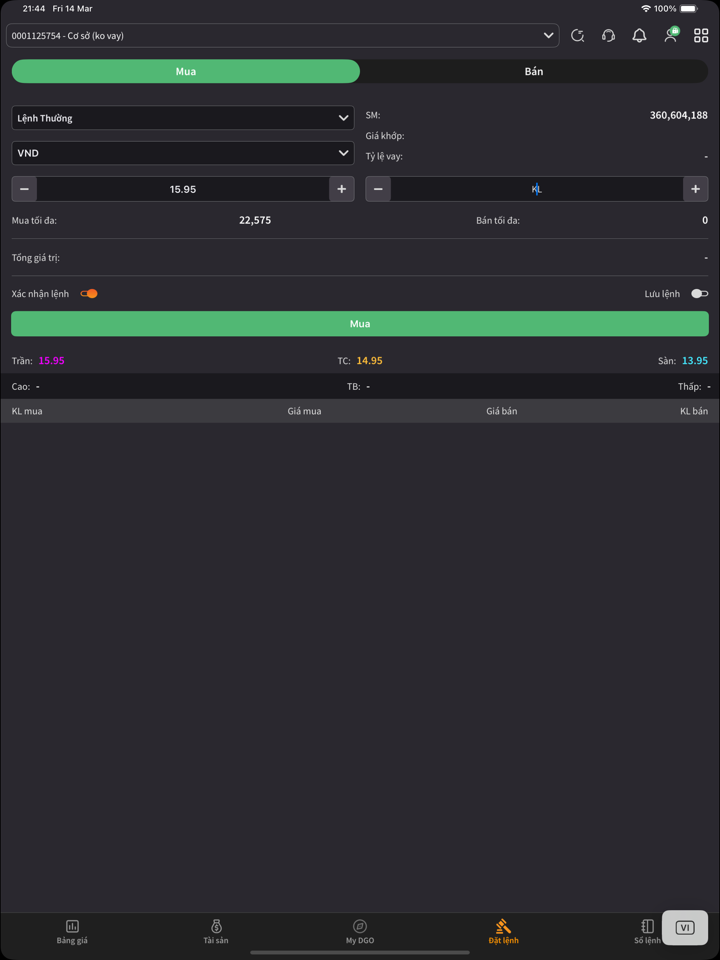The image size is (720, 960).
Task: Select the Mua tab
Action: pyautogui.click(x=186, y=72)
